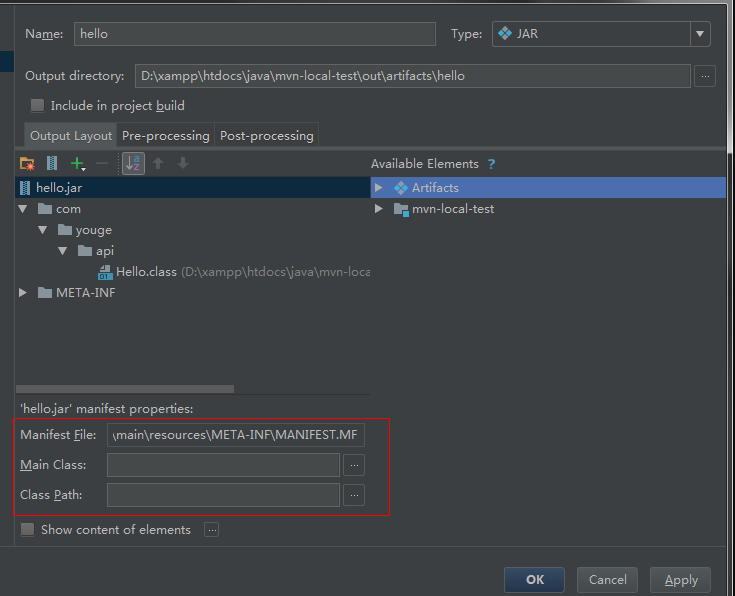Switch to the Post-processing tab
Screen dimensions: 735x596
click(266, 136)
